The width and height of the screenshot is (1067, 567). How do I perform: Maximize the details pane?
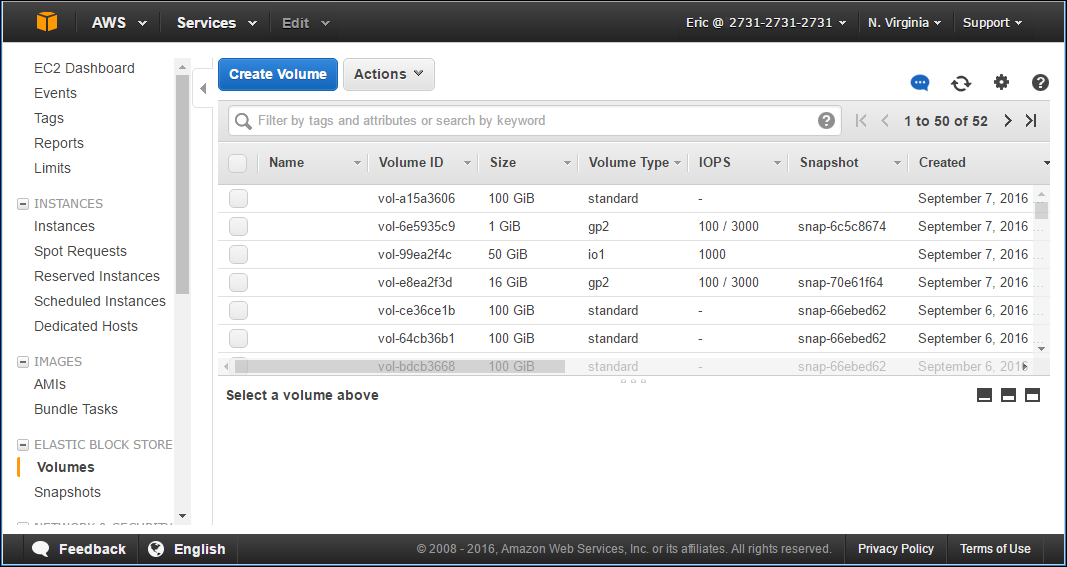tap(1032, 395)
